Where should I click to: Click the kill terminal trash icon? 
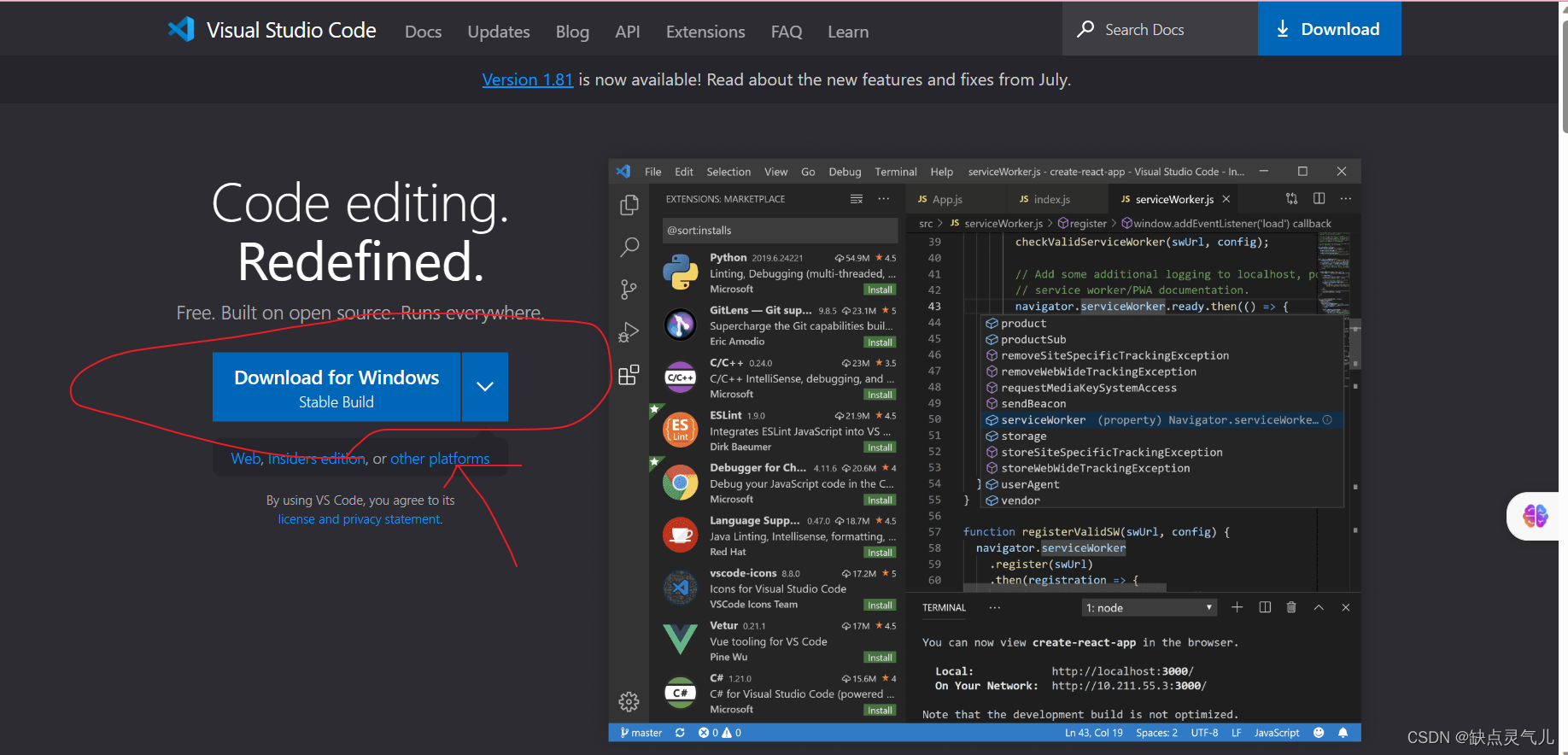[x=1291, y=607]
